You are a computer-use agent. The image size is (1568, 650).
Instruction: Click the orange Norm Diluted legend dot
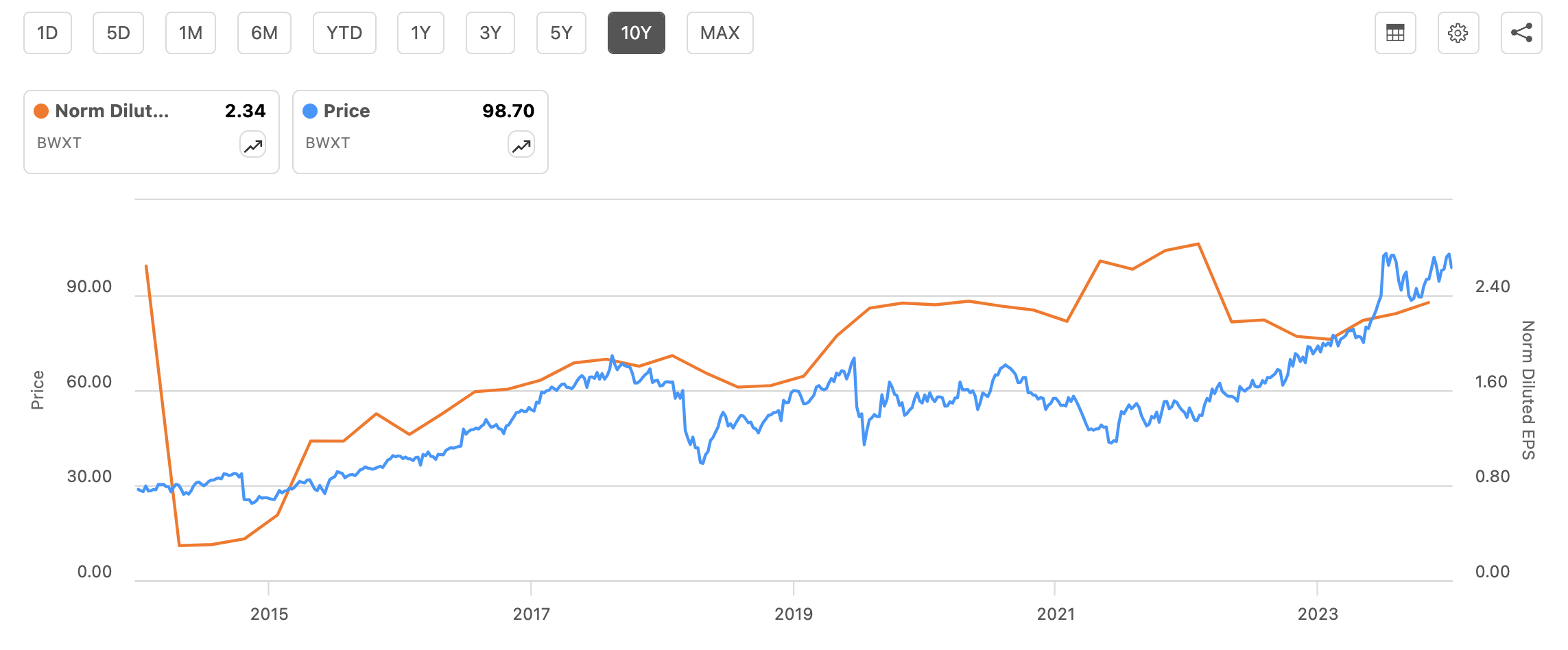pyautogui.click(x=43, y=110)
